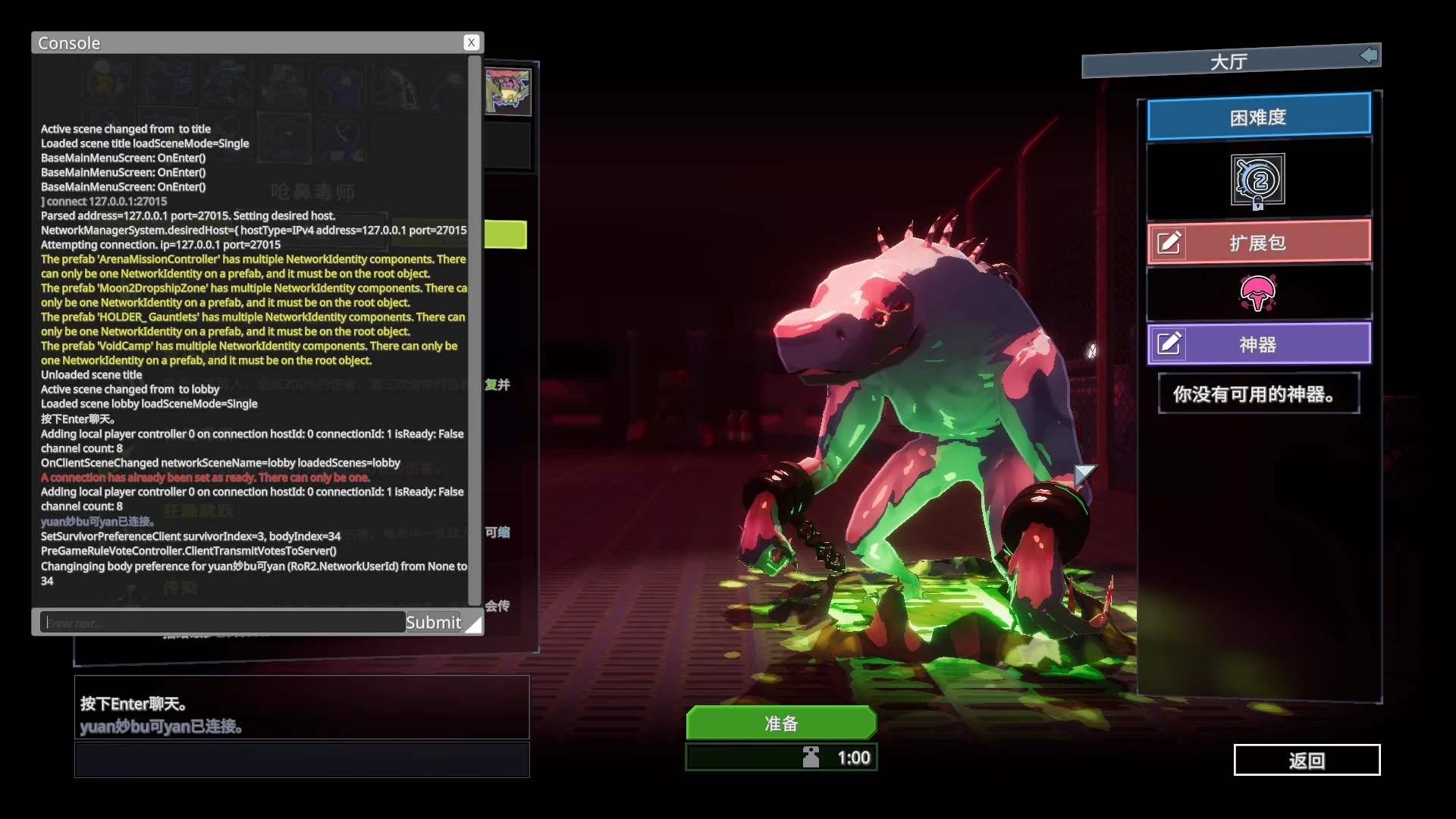Click the 大厅 lobby header bar
Image resolution: width=1456 pixels, height=819 pixels.
pyautogui.click(x=1227, y=62)
